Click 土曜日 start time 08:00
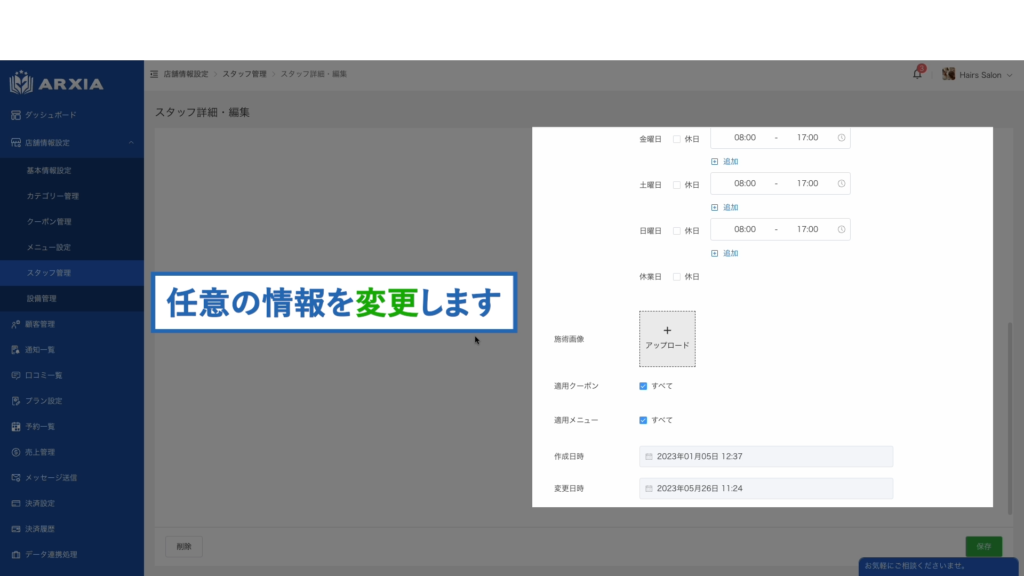 coord(744,184)
